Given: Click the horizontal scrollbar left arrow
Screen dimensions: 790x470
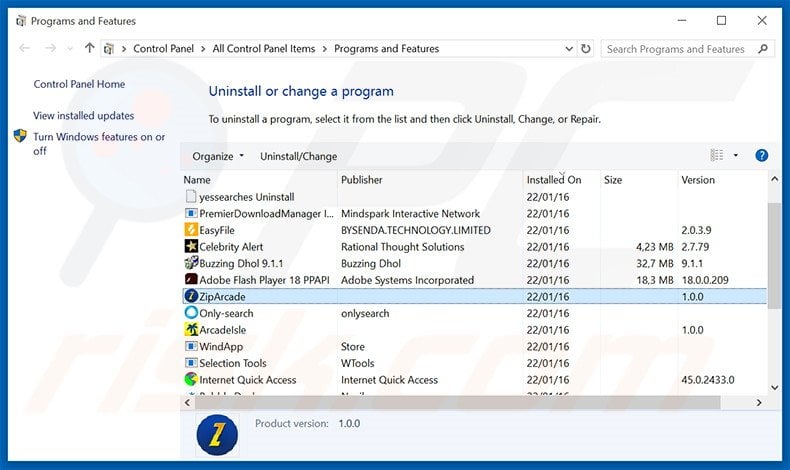Looking at the screenshot, I should tap(187, 402).
